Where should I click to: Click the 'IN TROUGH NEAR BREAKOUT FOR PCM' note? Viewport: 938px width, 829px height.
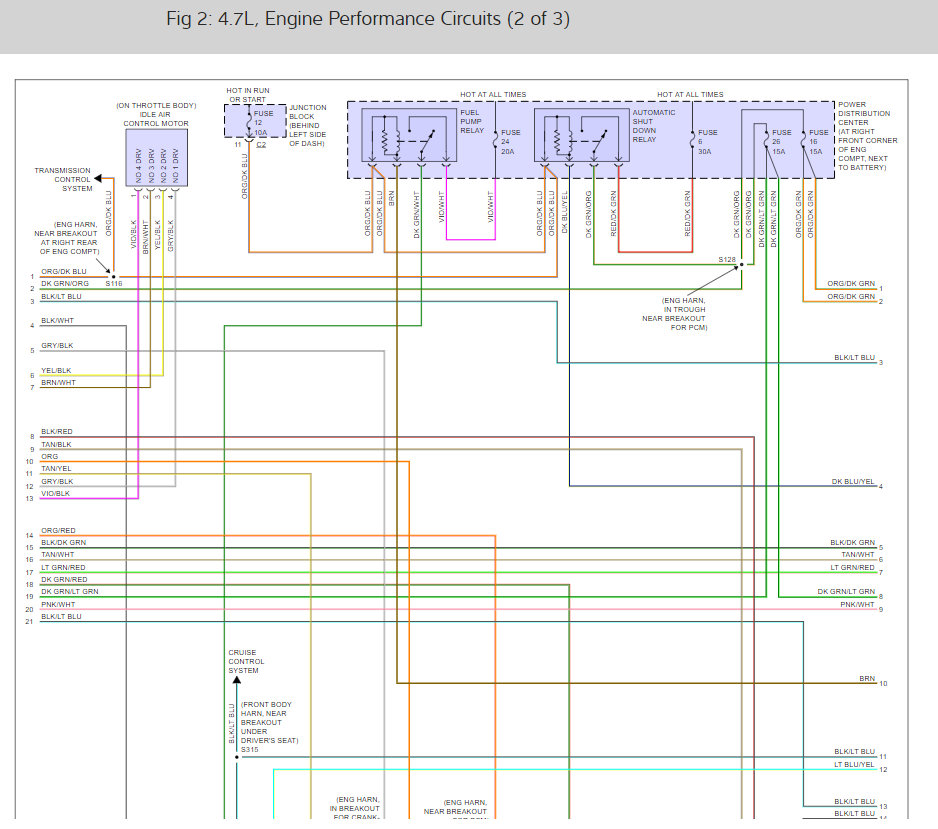click(675, 314)
